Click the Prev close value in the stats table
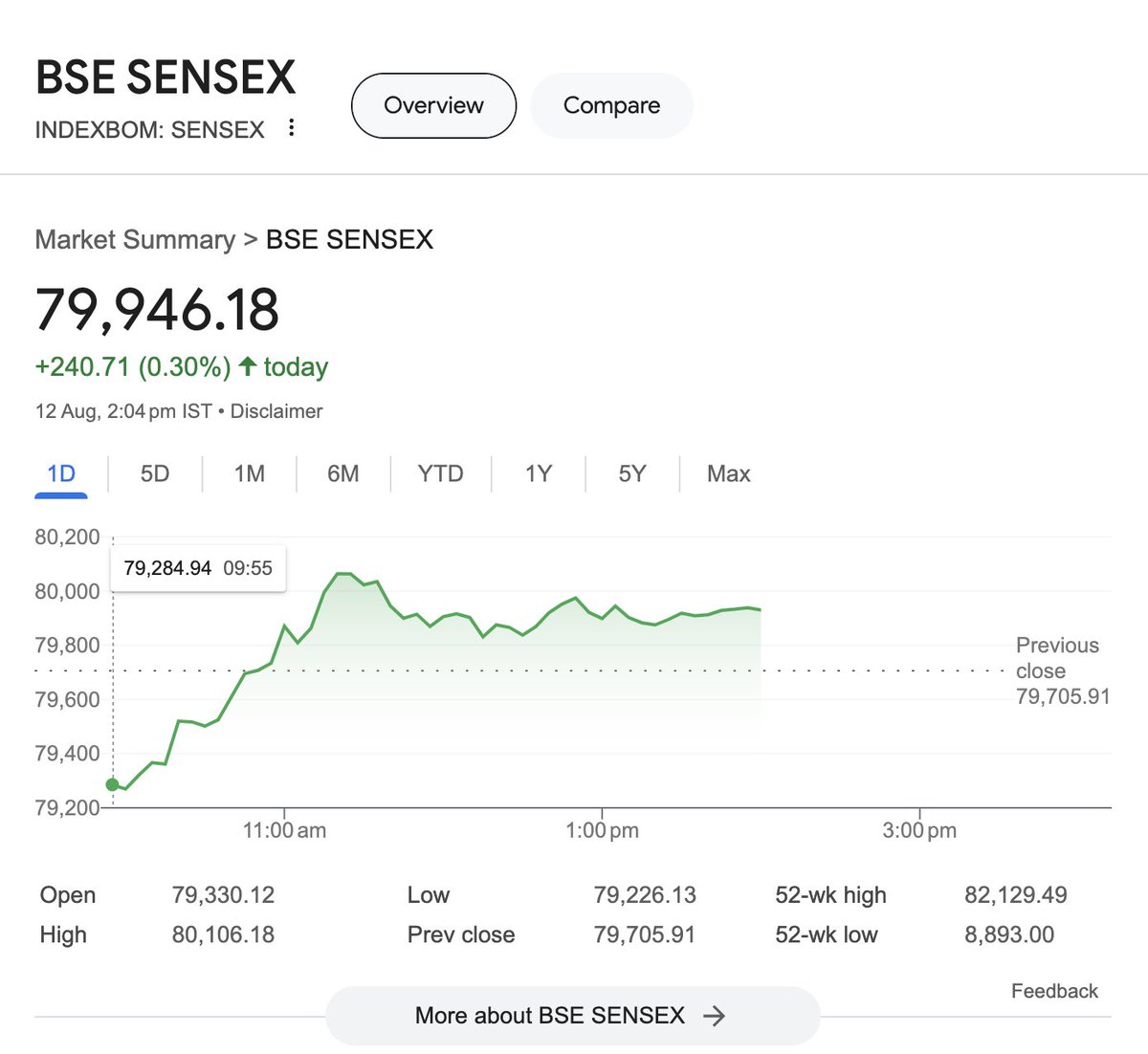This screenshot has height=1054, width=1148. pos(645,934)
